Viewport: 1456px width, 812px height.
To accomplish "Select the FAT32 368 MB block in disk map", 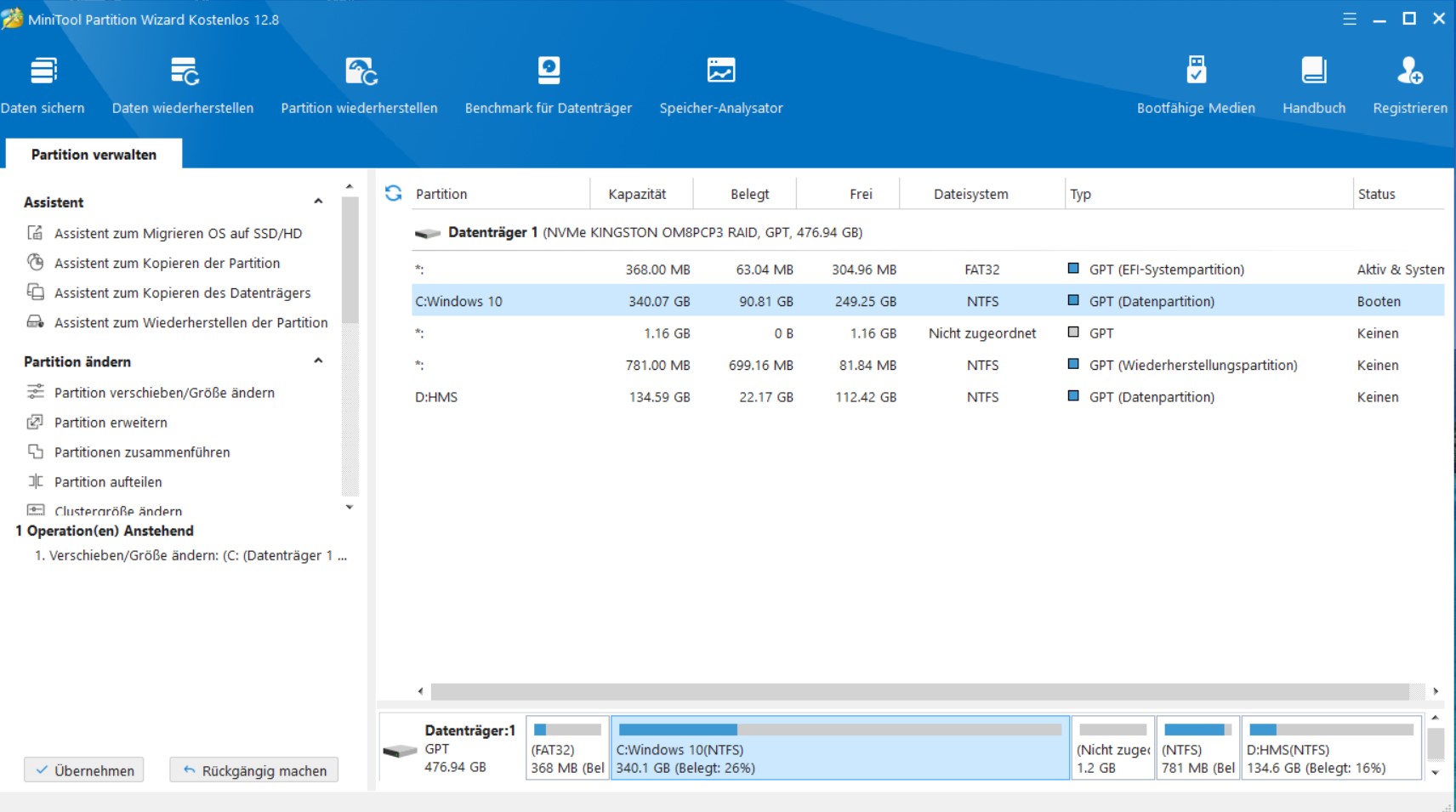I will pos(567,748).
